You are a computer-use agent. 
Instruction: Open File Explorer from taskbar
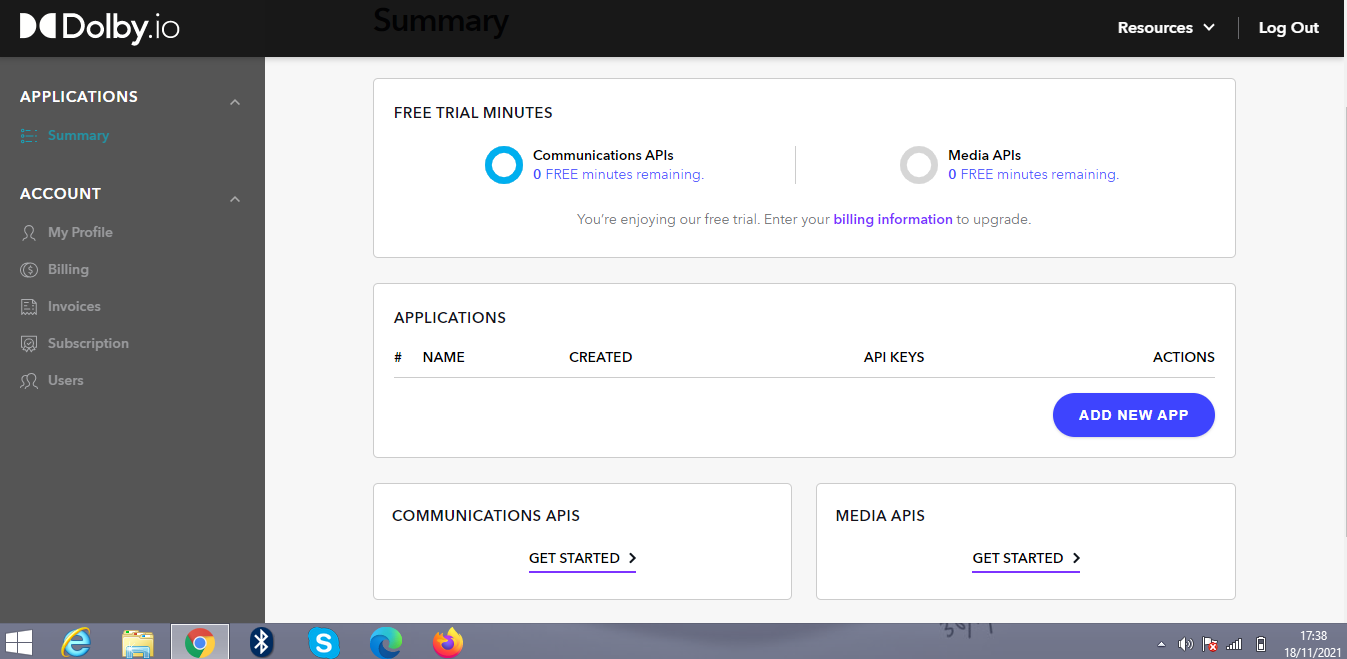point(137,642)
